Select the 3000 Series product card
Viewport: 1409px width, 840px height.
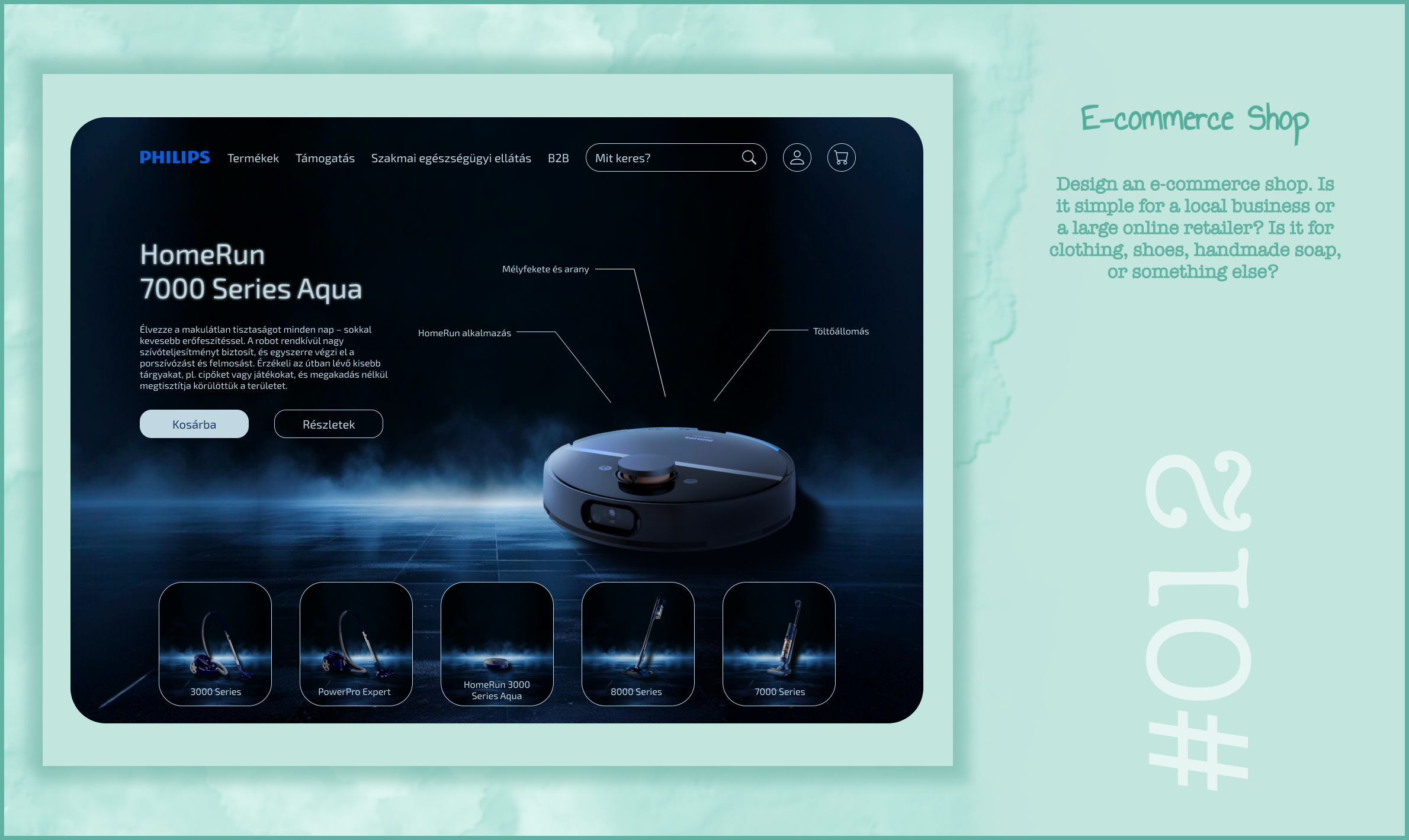point(215,643)
